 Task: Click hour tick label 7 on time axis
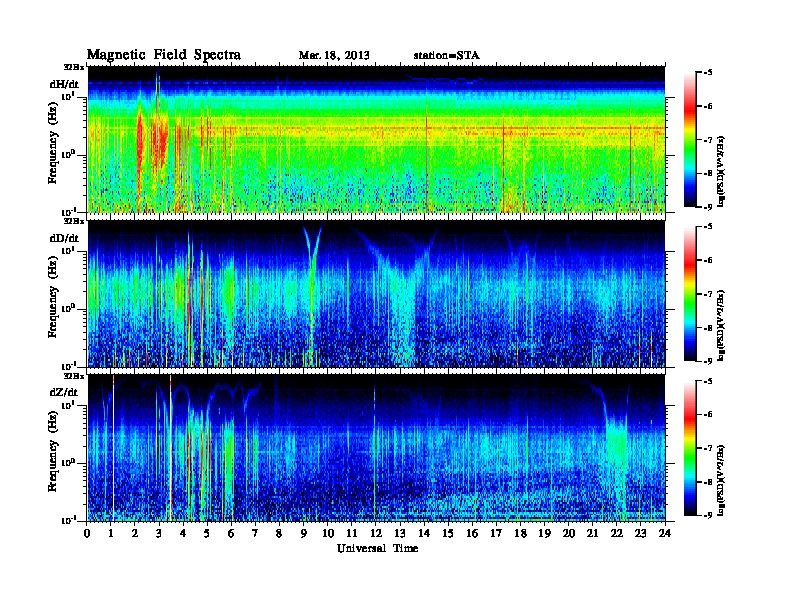point(256,534)
